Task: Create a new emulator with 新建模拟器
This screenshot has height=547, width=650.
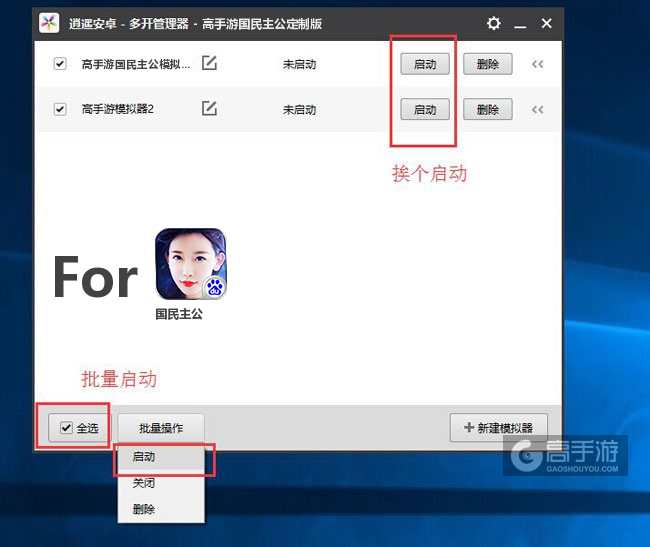Action: 499,428
